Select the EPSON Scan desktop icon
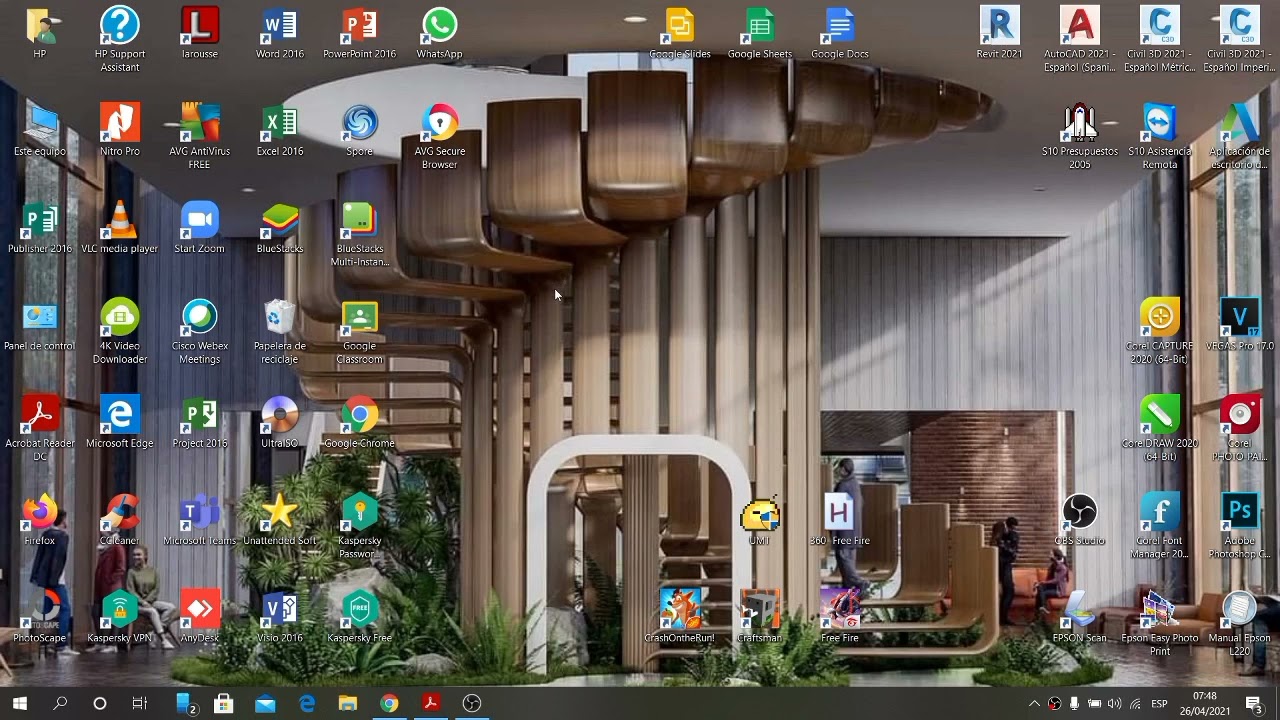This screenshot has height=720, width=1280. (x=1080, y=615)
